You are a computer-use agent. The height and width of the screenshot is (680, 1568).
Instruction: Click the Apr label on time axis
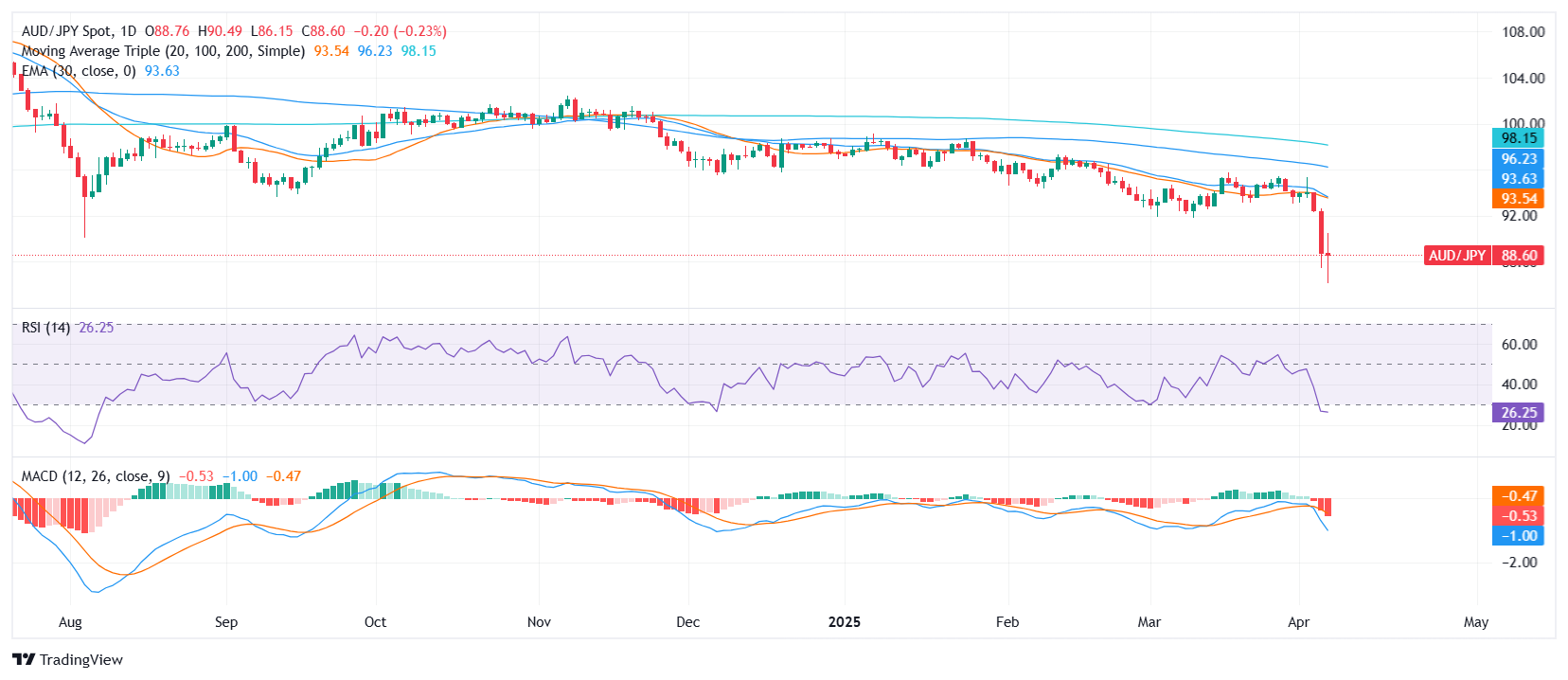(1298, 622)
